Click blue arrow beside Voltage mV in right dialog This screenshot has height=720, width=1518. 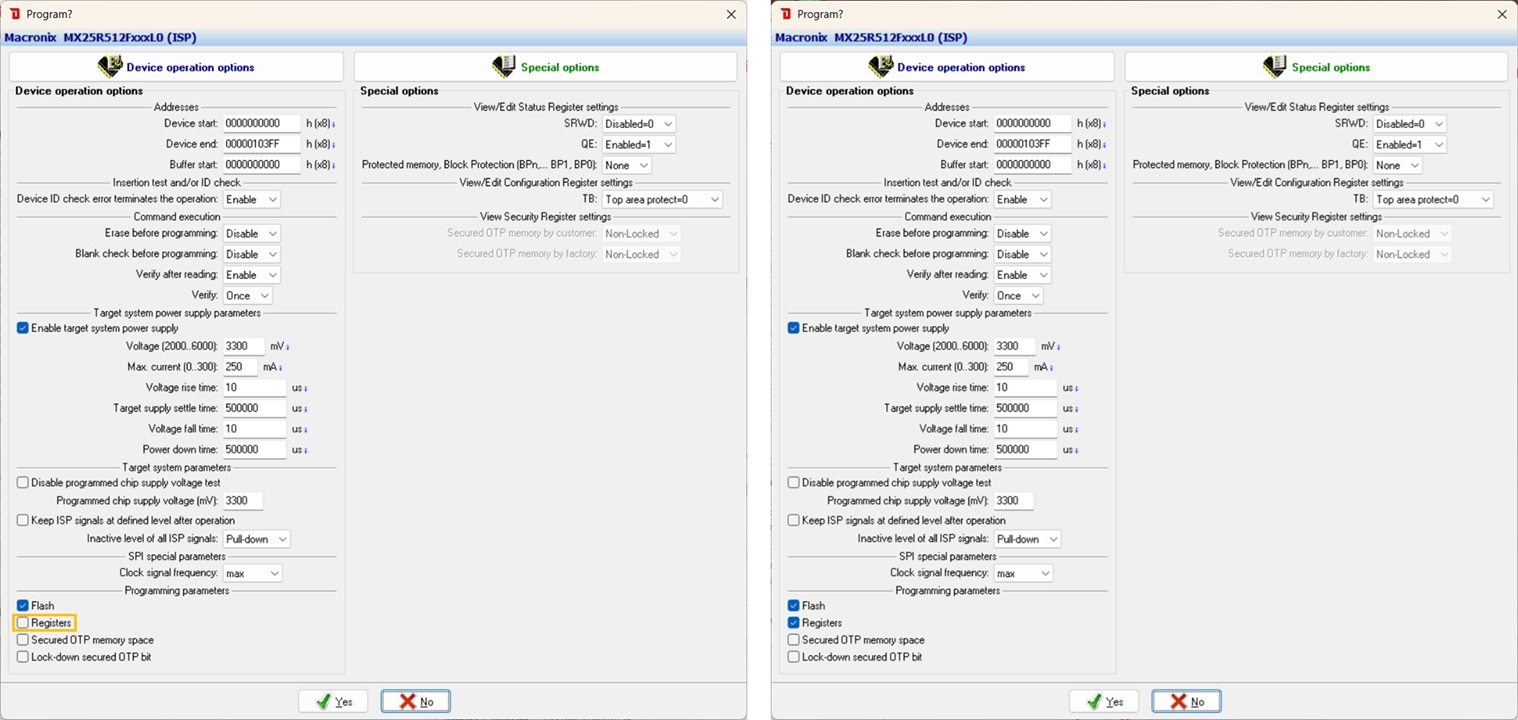click(x=1058, y=347)
